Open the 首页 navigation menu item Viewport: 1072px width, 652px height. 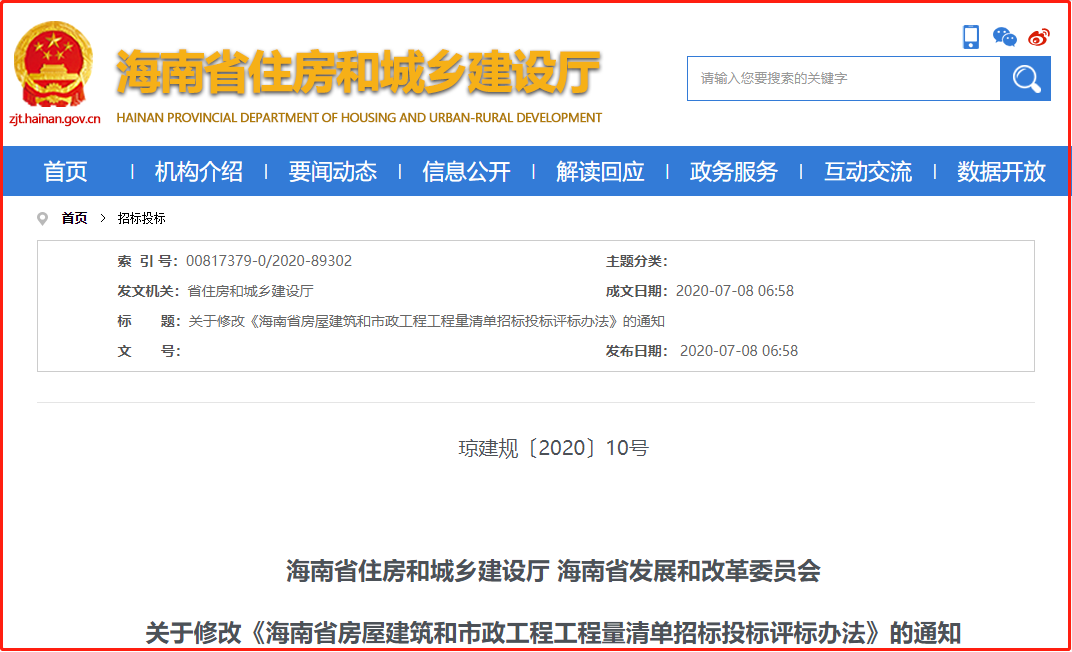point(66,172)
